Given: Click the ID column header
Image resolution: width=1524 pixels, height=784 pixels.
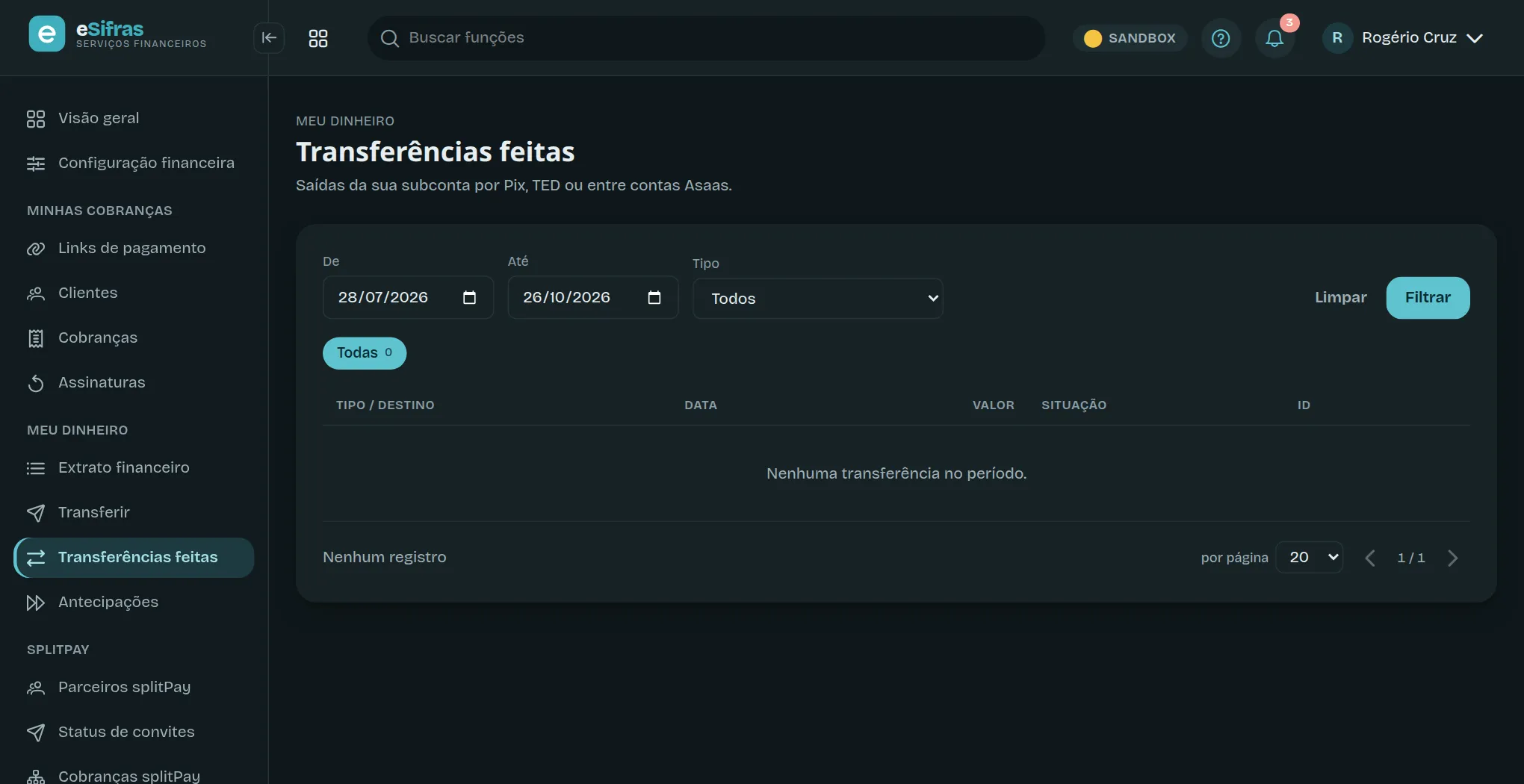Looking at the screenshot, I should point(1304,405).
